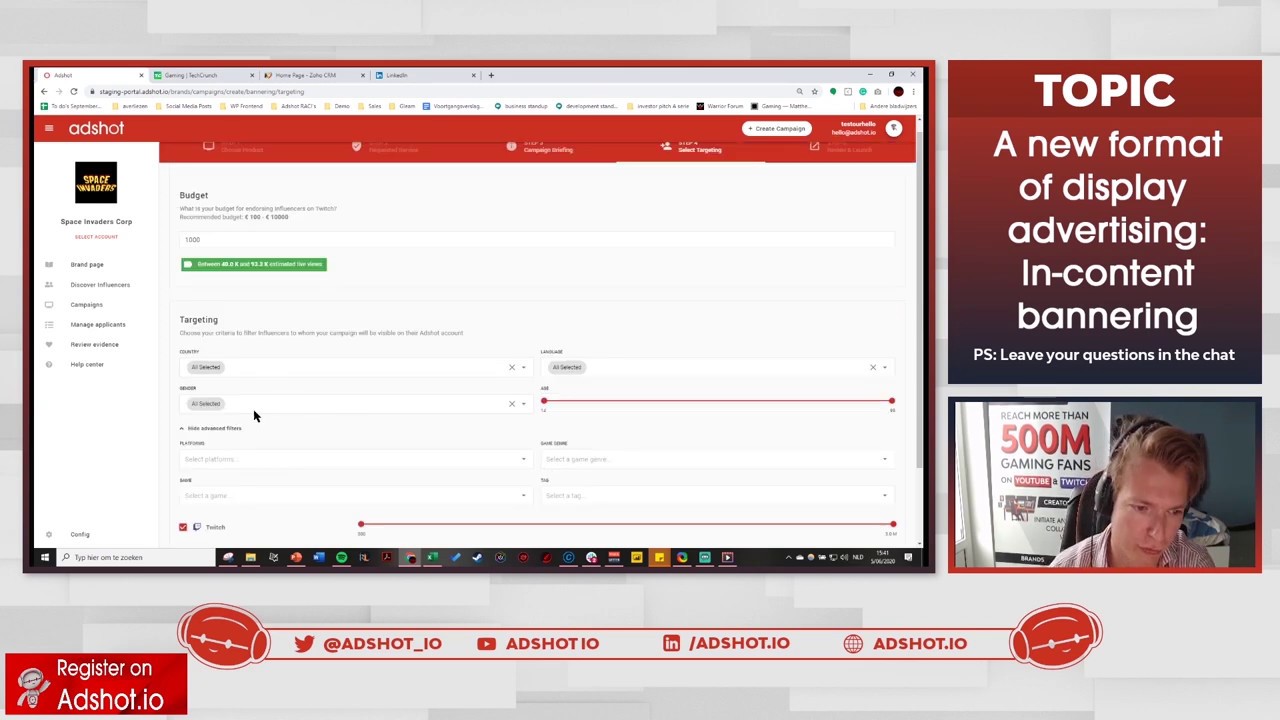Open Config settings link

[x=80, y=534]
